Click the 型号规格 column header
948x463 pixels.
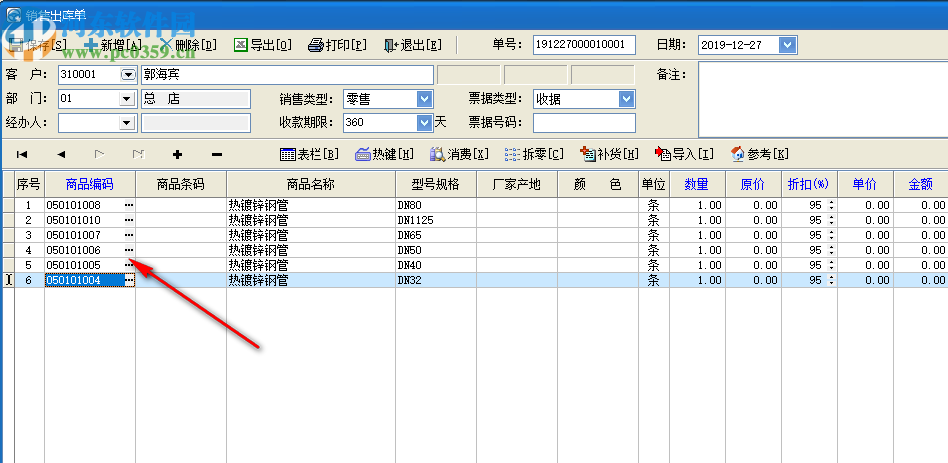pos(437,184)
